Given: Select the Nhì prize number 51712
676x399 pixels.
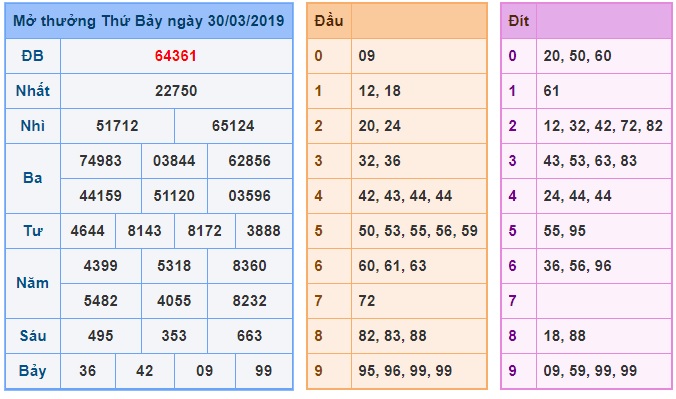Looking at the screenshot, I should 117,126.
